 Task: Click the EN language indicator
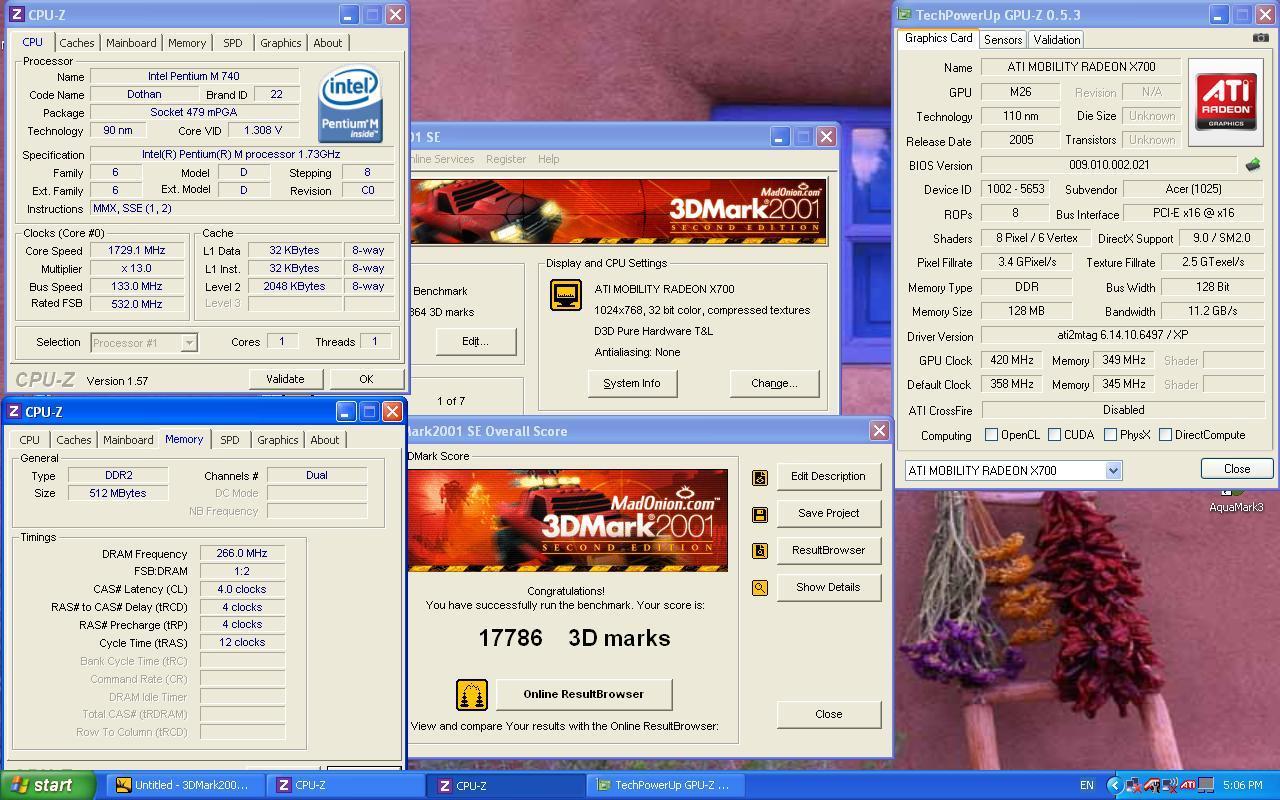point(1086,786)
